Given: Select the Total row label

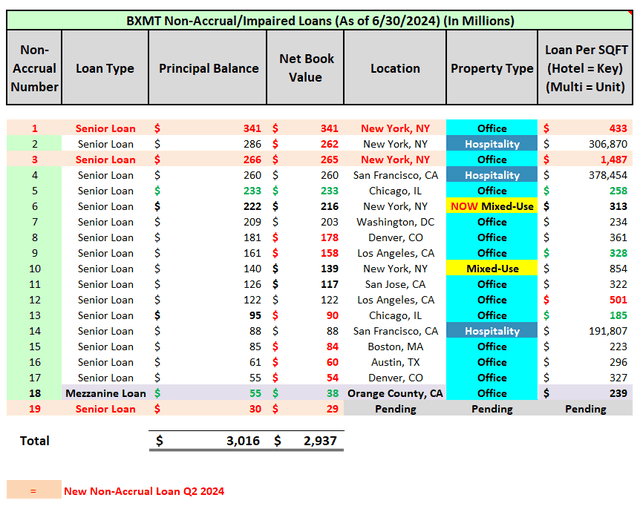Looking at the screenshot, I should click(x=34, y=441).
